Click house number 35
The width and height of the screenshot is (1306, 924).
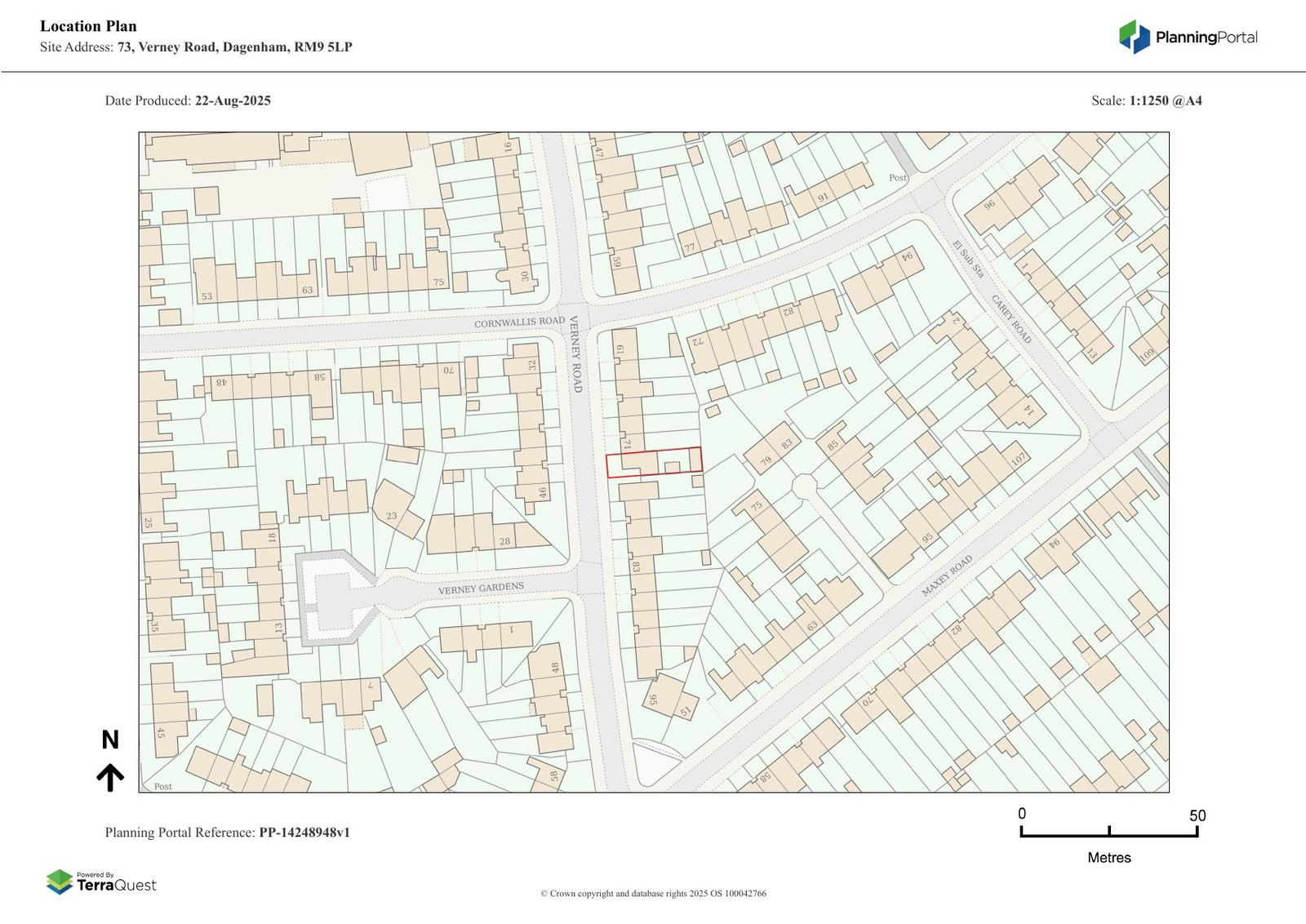[x=153, y=627]
